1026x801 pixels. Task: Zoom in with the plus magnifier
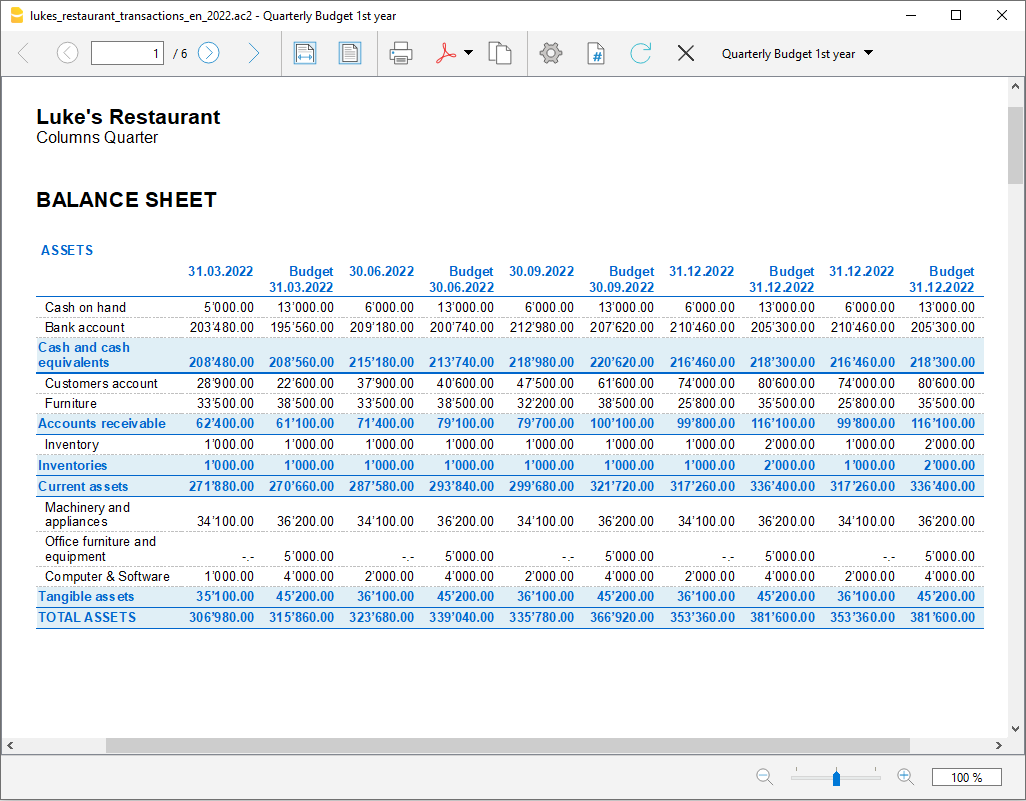tap(905, 776)
